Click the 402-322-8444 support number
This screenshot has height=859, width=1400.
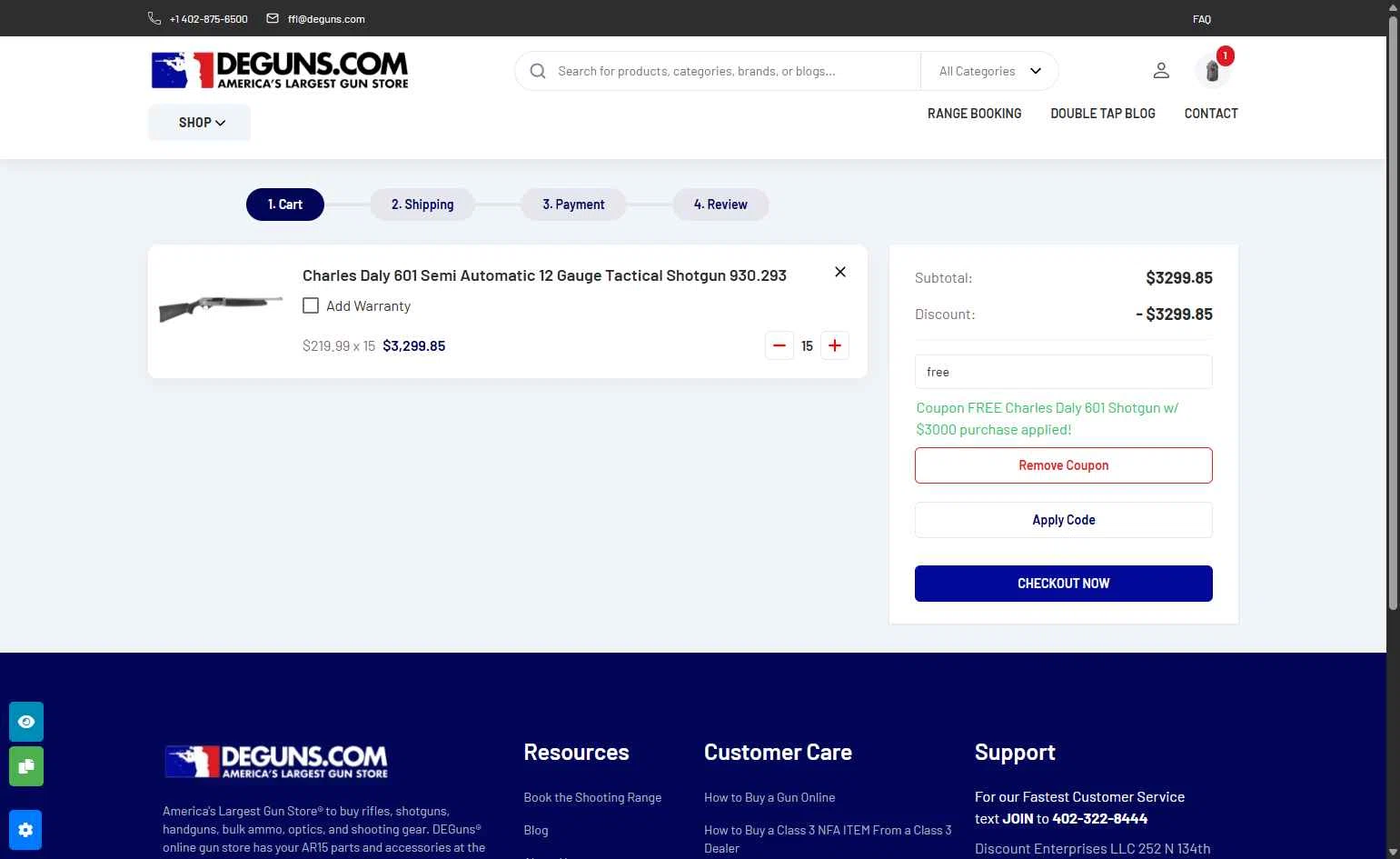[1099, 819]
